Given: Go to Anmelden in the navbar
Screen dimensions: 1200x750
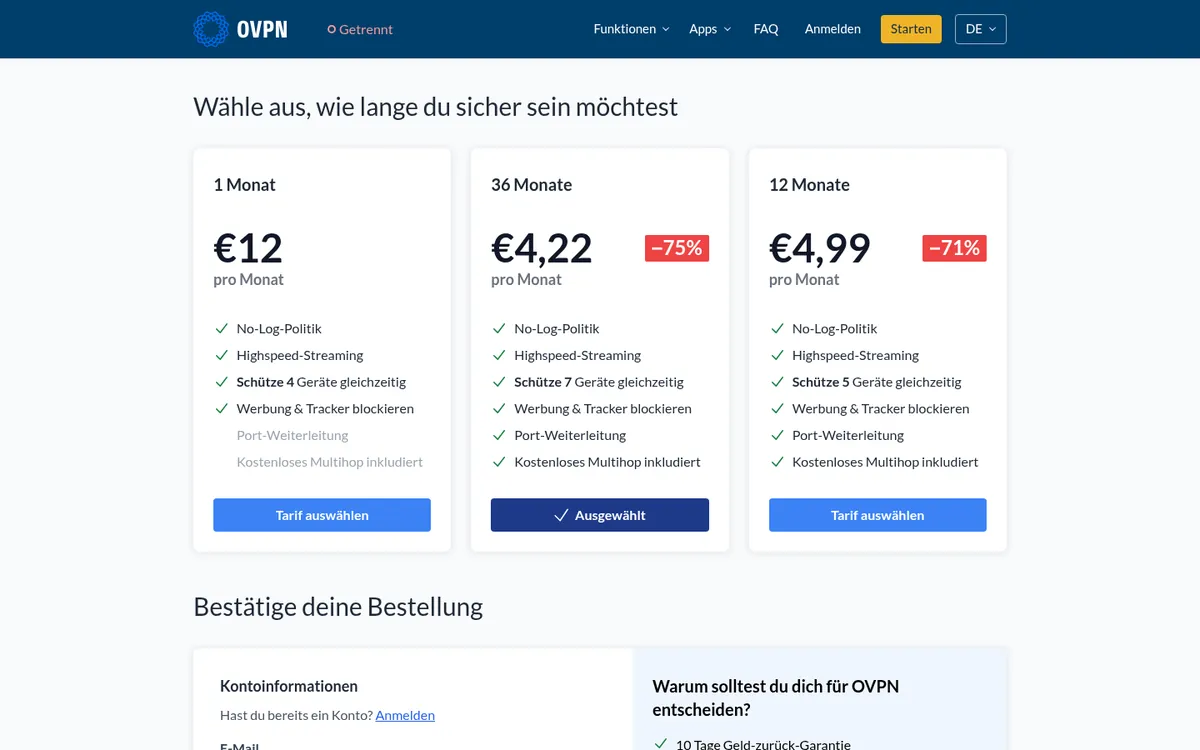Looking at the screenshot, I should pyautogui.click(x=833, y=29).
